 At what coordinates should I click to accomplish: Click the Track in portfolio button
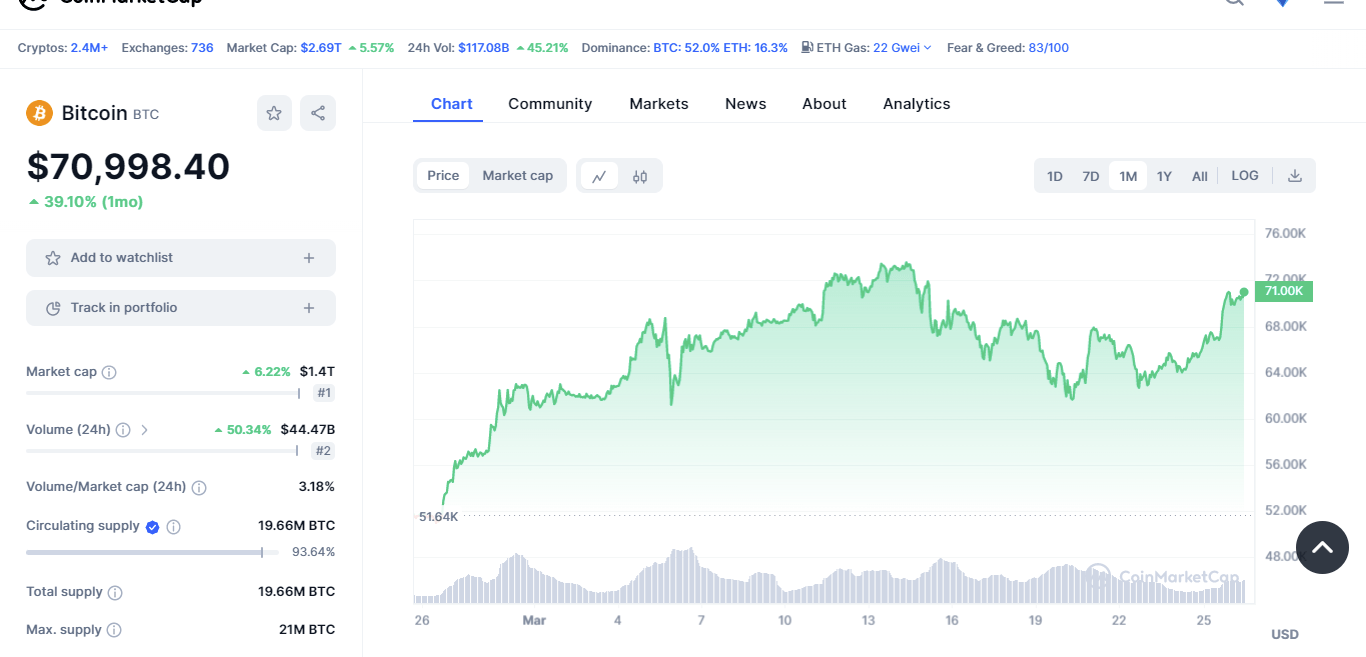point(181,308)
